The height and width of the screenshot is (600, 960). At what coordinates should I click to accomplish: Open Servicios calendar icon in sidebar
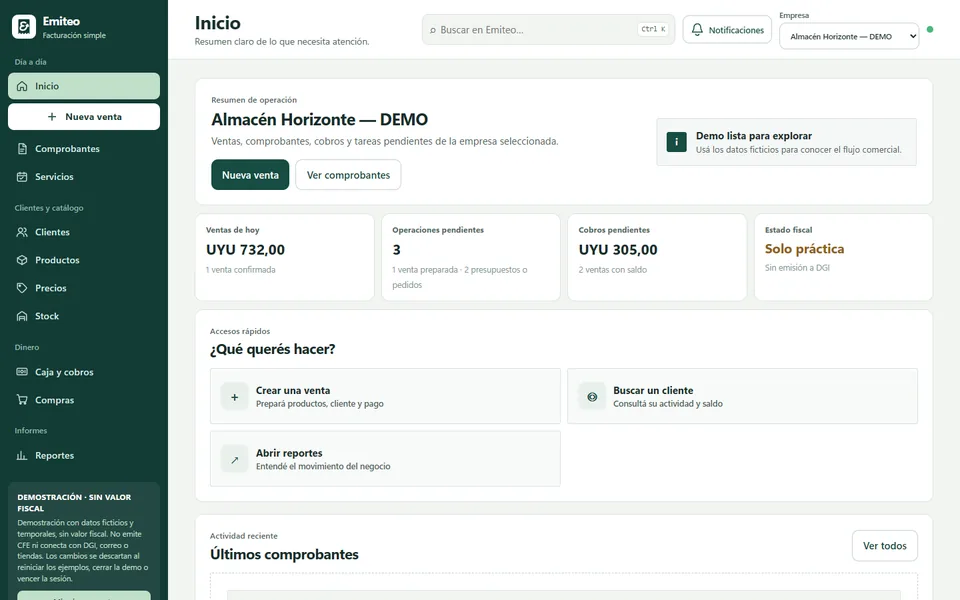(x=22, y=177)
